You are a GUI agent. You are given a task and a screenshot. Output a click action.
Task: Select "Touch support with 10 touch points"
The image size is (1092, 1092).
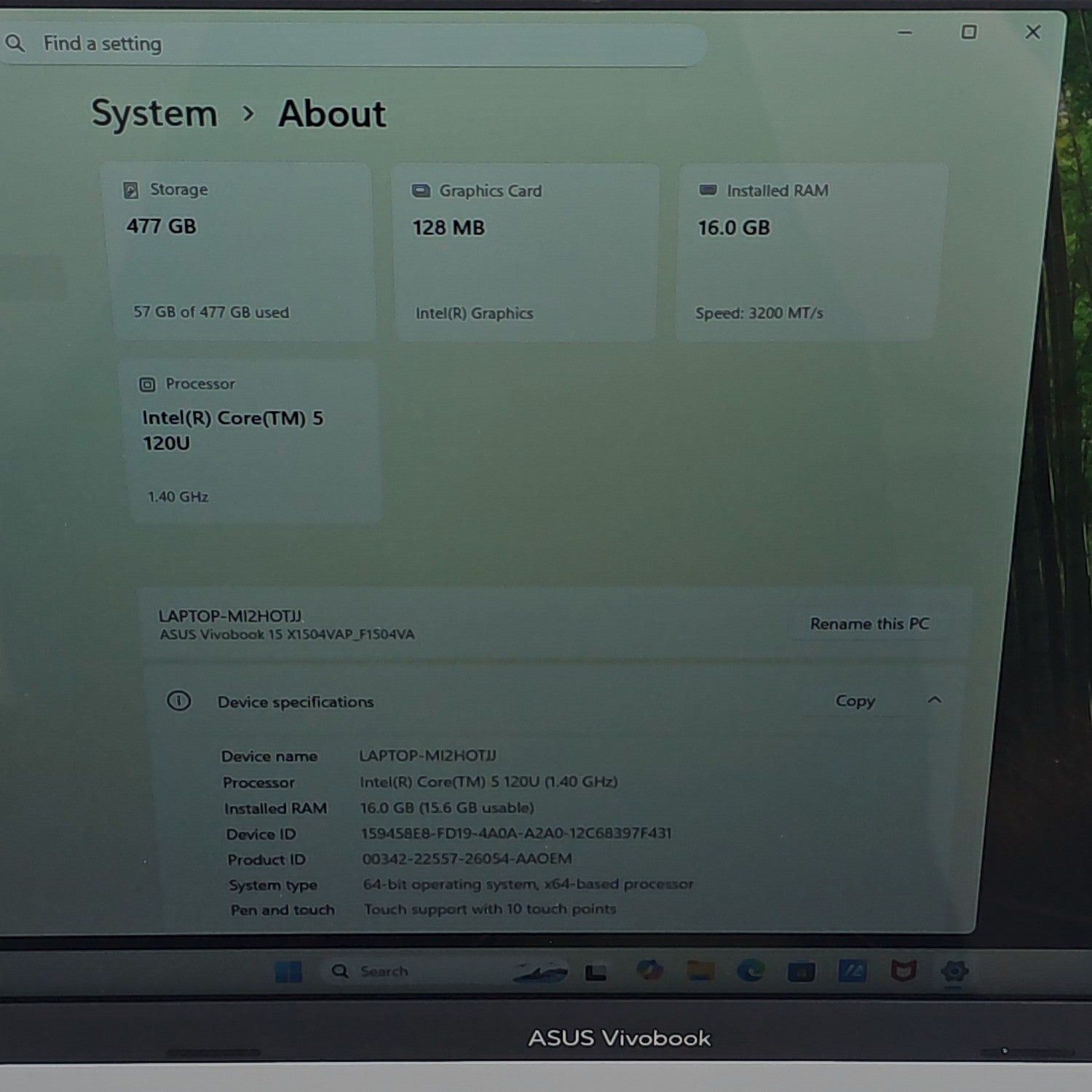click(490, 909)
